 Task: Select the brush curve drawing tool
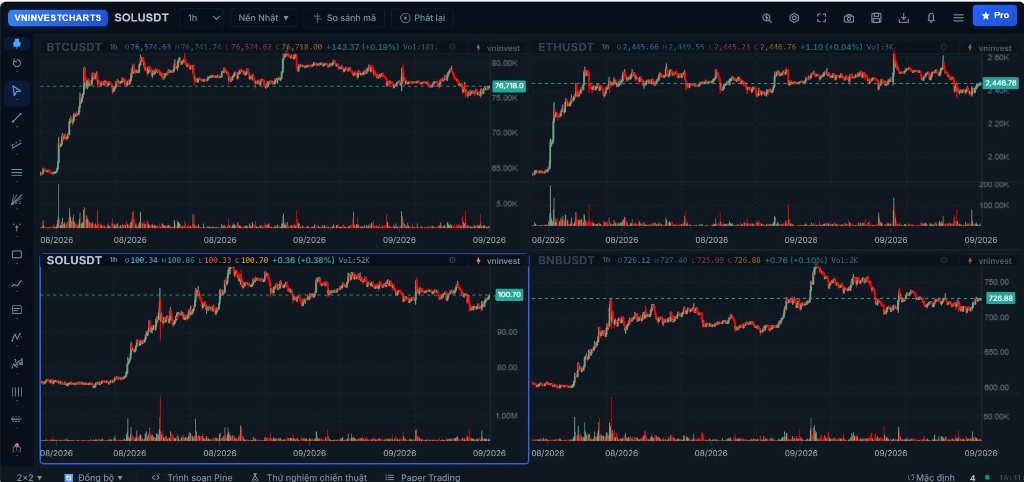(17, 283)
